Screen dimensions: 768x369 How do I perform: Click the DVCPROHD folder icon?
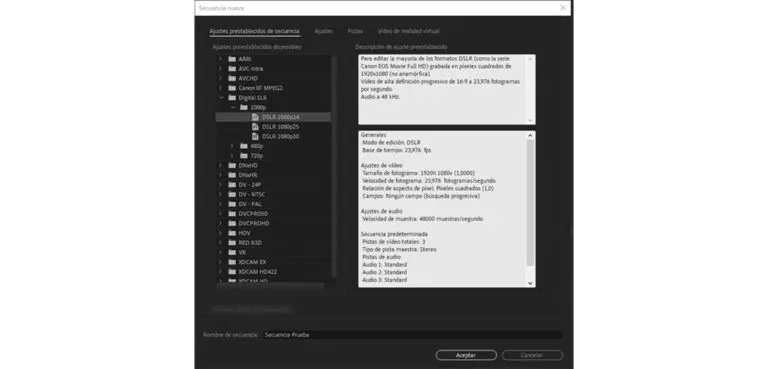click(232, 223)
